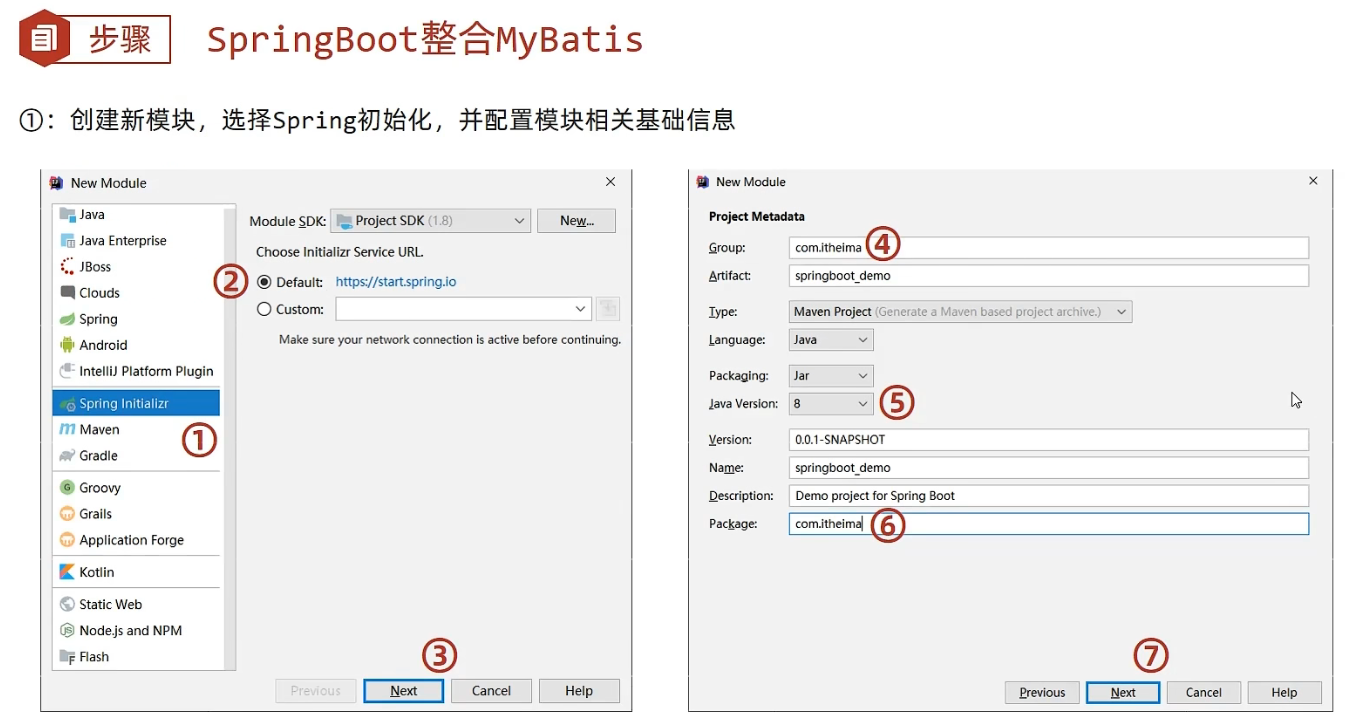Click the JBoss icon

click(67, 266)
